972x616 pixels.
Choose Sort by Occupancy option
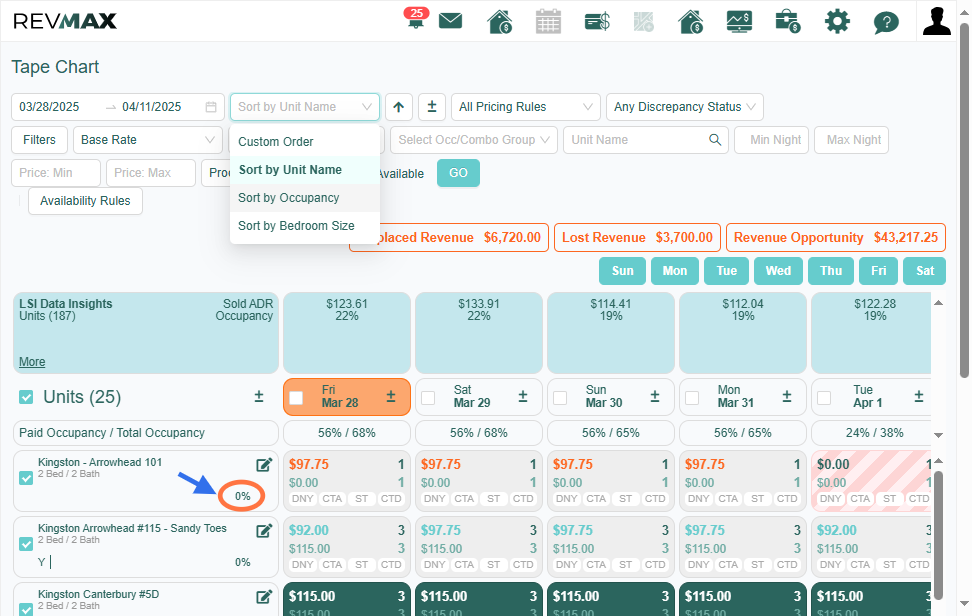click(305, 198)
